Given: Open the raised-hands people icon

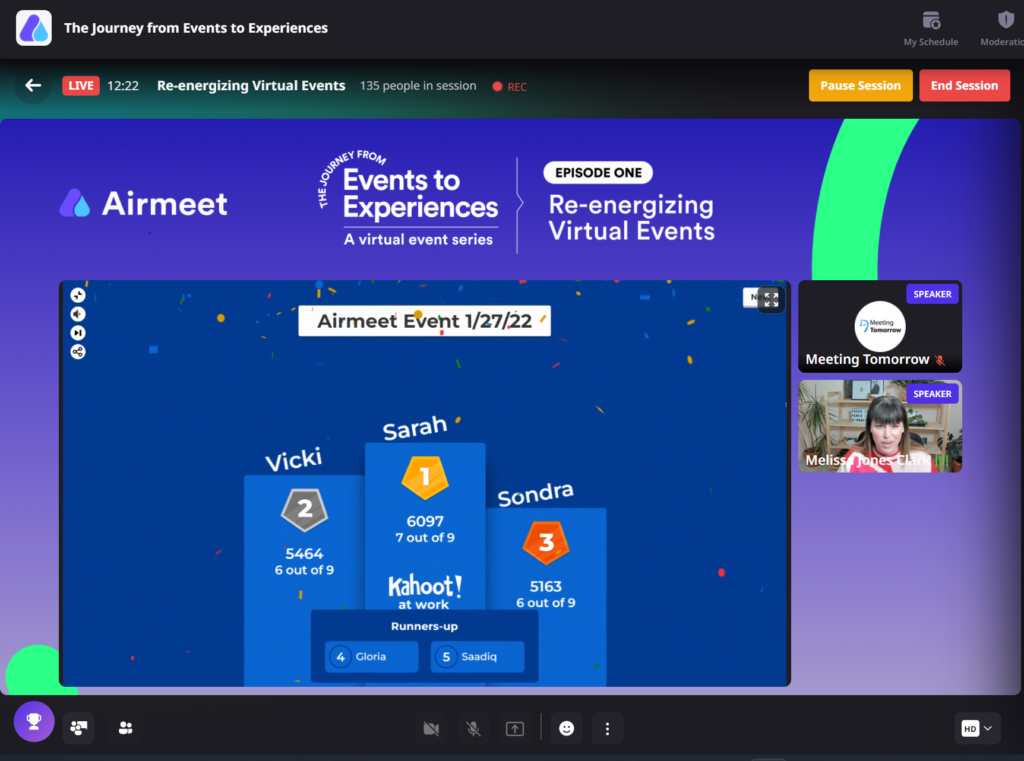Looking at the screenshot, I should 79,728.
